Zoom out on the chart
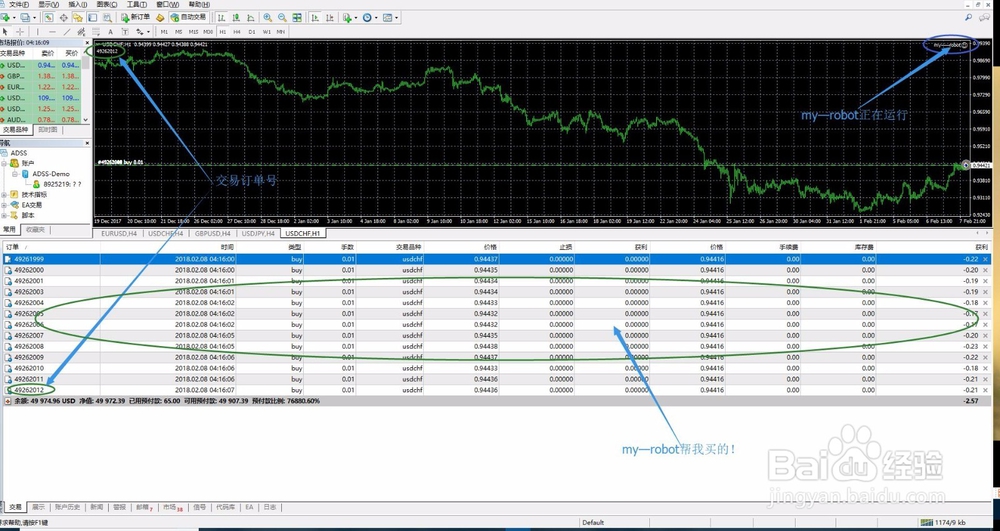This screenshot has width=1000, height=531. pyautogui.click(x=283, y=17)
